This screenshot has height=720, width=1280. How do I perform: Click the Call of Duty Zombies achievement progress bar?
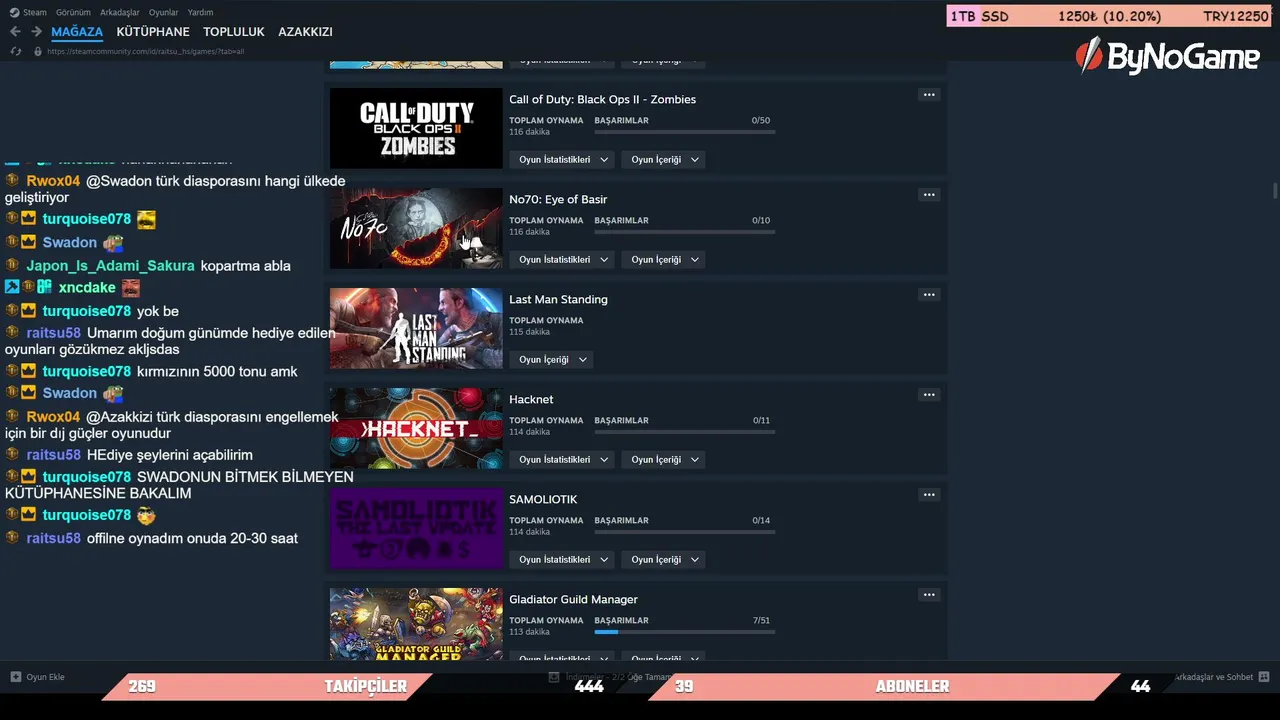[685, 132]
